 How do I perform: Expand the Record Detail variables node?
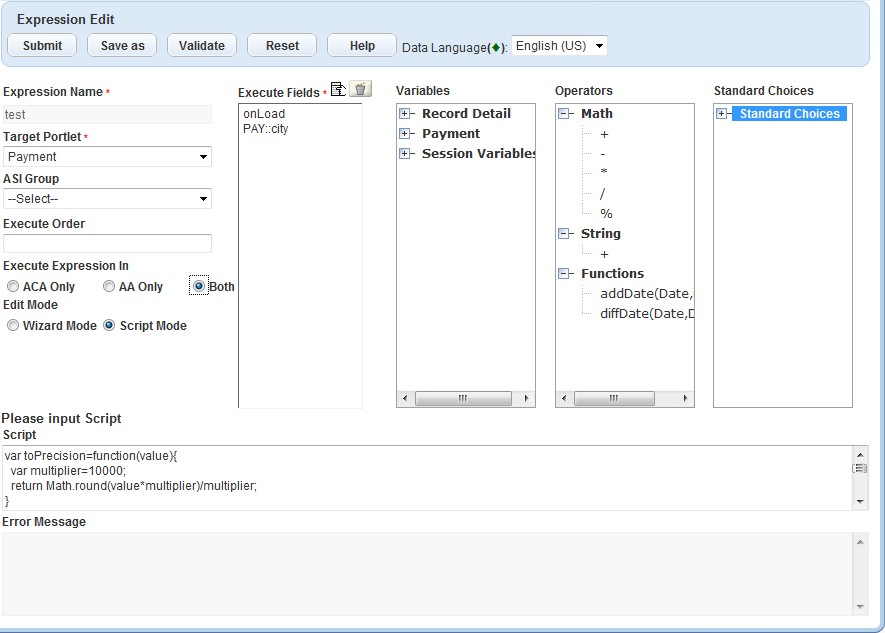405,114
